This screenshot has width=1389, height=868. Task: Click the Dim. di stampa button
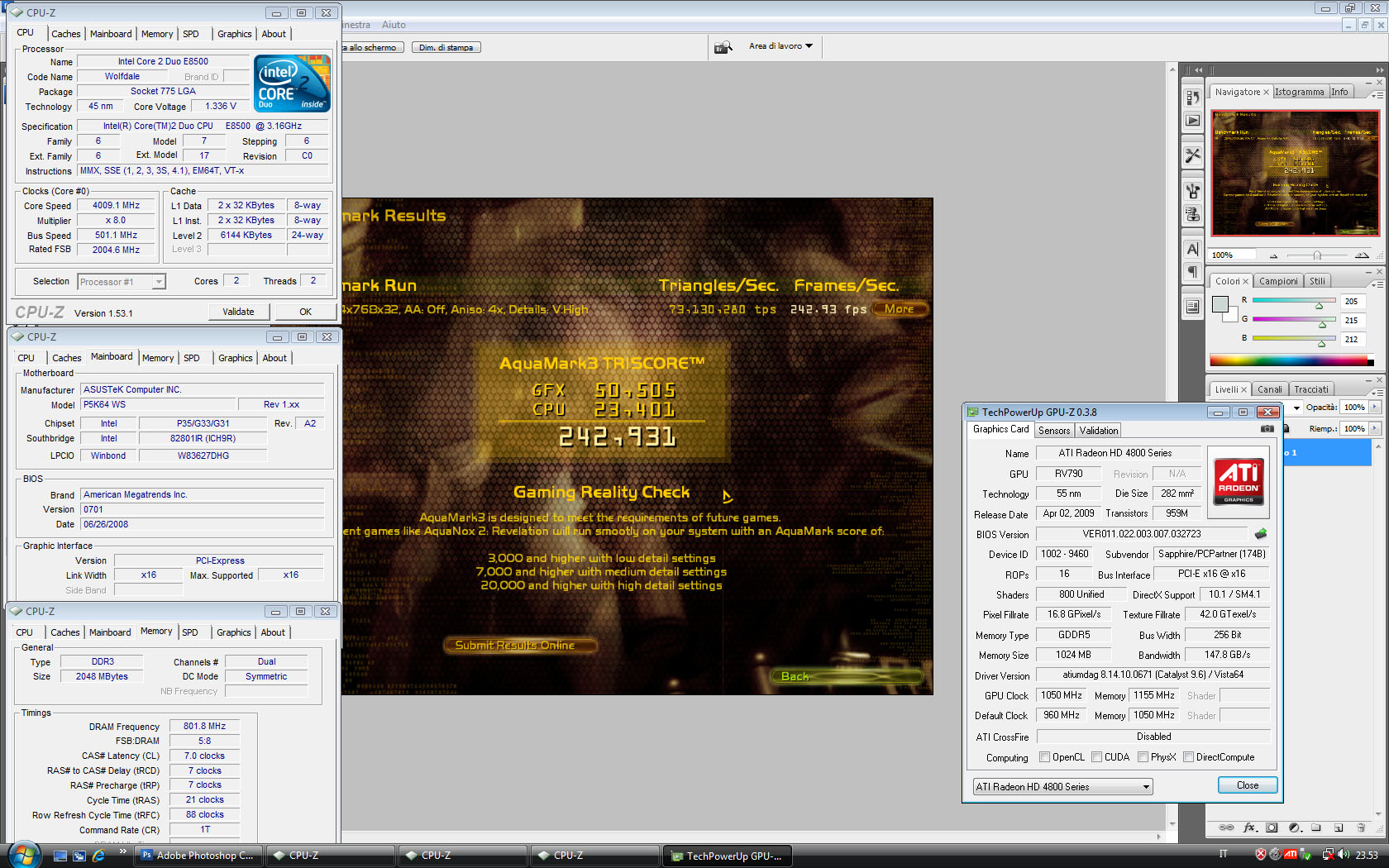446,47
